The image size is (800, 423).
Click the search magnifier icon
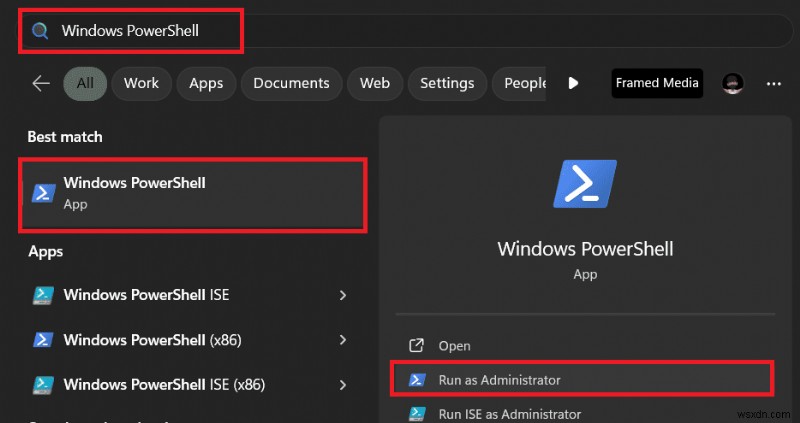pyautogui.click(x=40, y=31)
